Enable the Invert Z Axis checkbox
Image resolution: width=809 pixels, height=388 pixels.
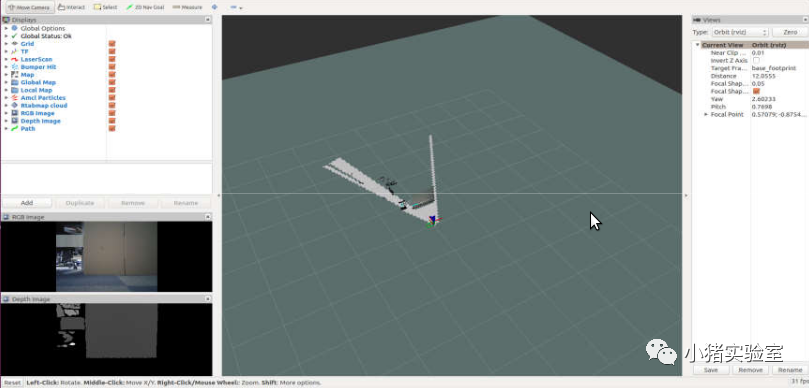click(x=756, y=60)
